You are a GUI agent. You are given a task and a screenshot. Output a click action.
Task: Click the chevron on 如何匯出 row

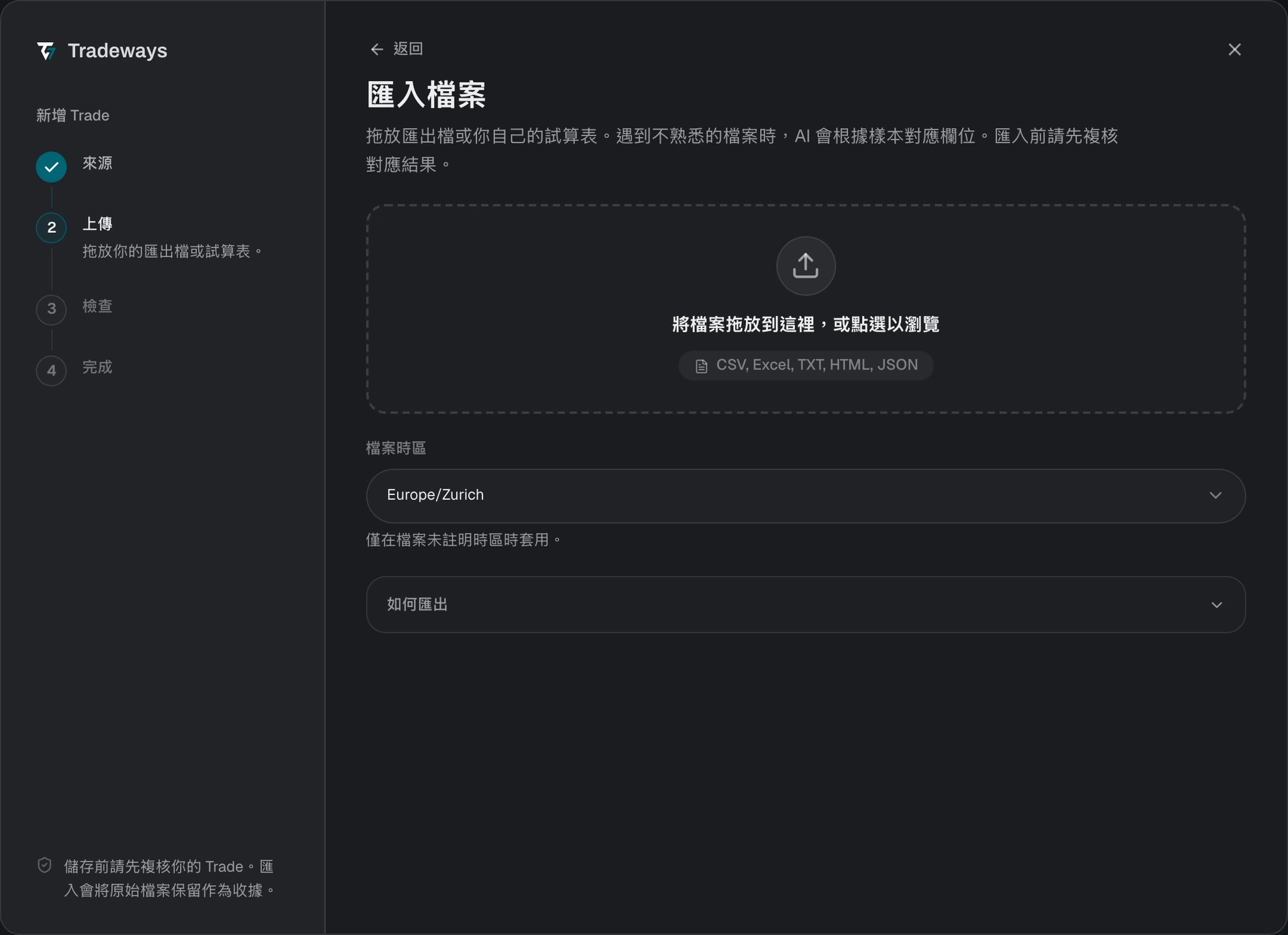click(x=1216, y=605)
